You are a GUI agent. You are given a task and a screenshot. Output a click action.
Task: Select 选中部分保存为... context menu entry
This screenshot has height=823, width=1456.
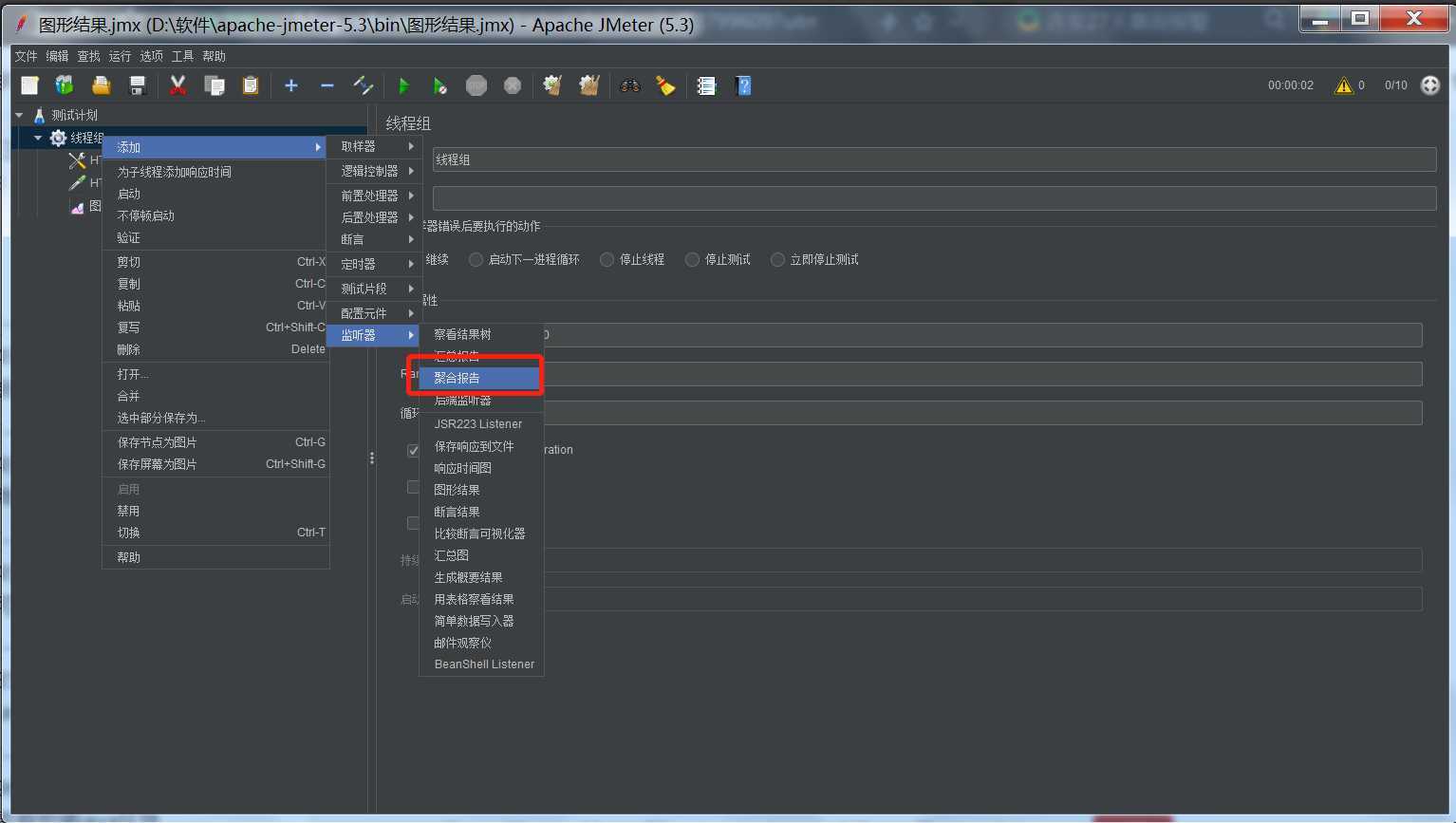(x=215, y=418)
